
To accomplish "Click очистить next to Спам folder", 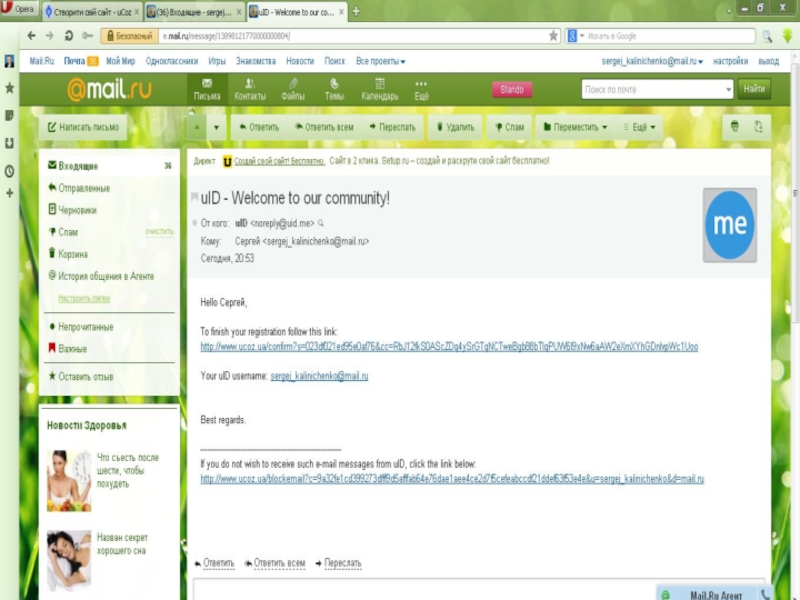I will click(159, 232).
